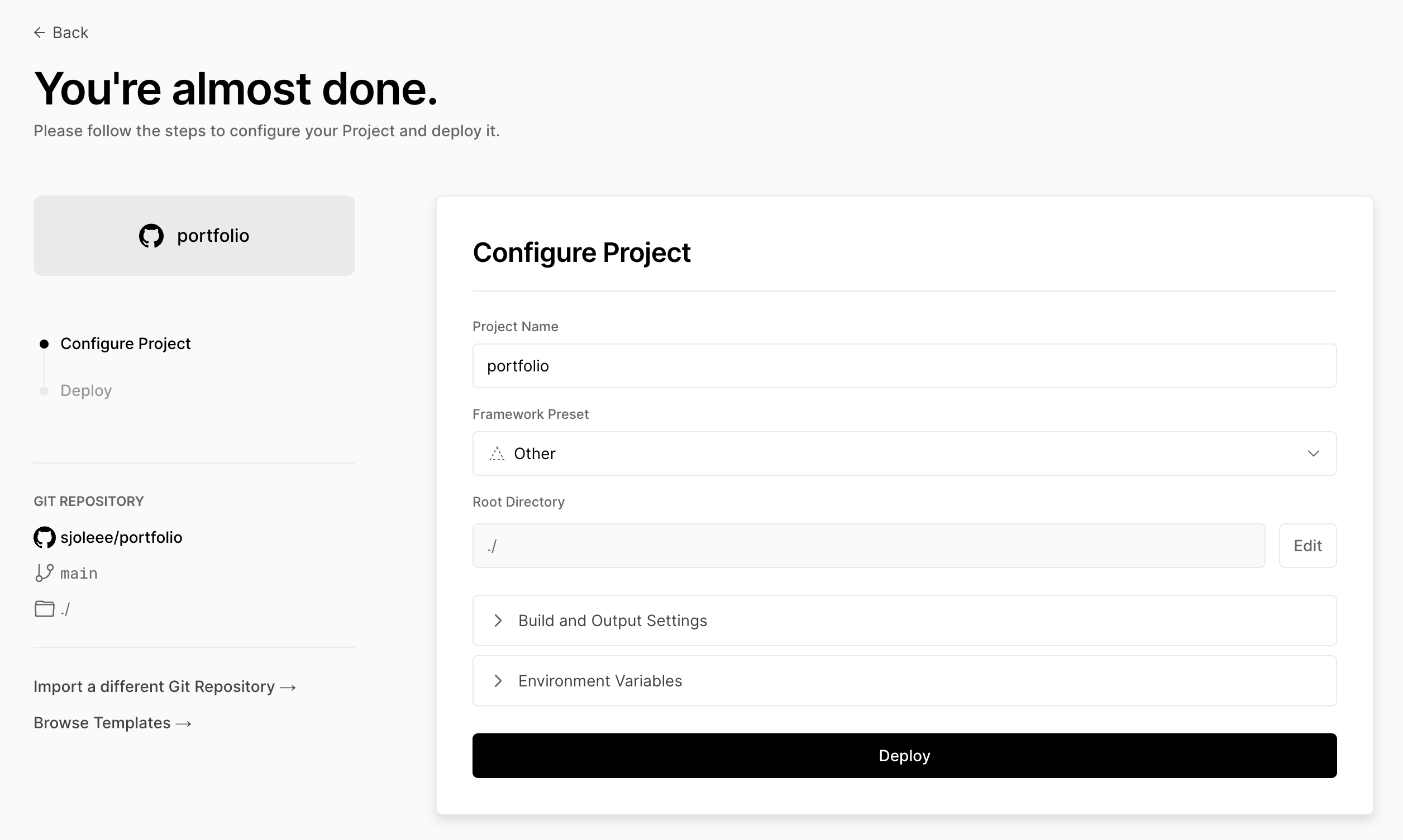Screen dimensions: 1403x840
Task: Select the main branch label
Action: tap(78, 573)
